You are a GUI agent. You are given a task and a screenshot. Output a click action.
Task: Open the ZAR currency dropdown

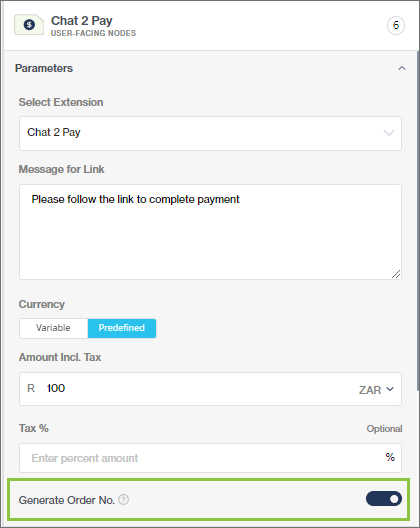pyautogui.click(x=376, y=390)
